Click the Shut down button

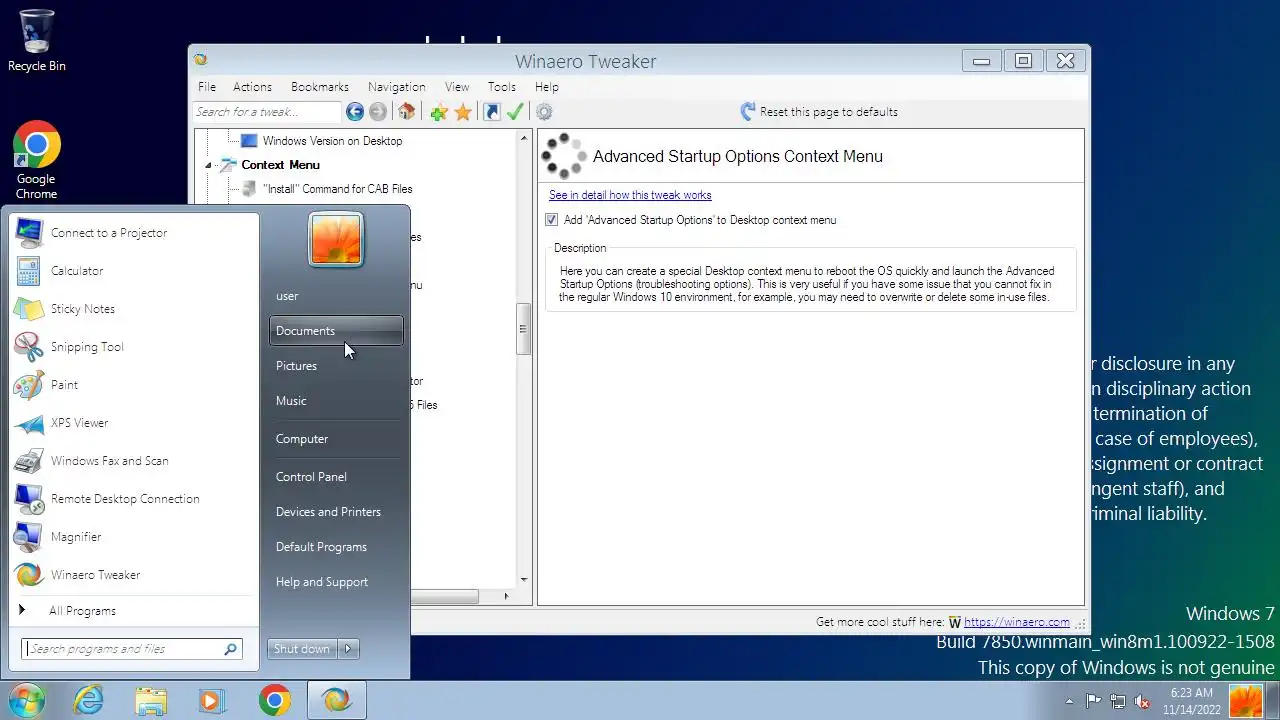point(302,649)
